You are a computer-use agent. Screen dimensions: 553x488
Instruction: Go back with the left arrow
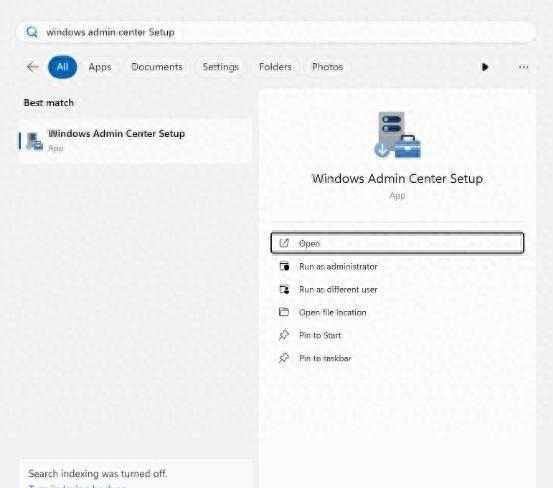pos(32,67)
